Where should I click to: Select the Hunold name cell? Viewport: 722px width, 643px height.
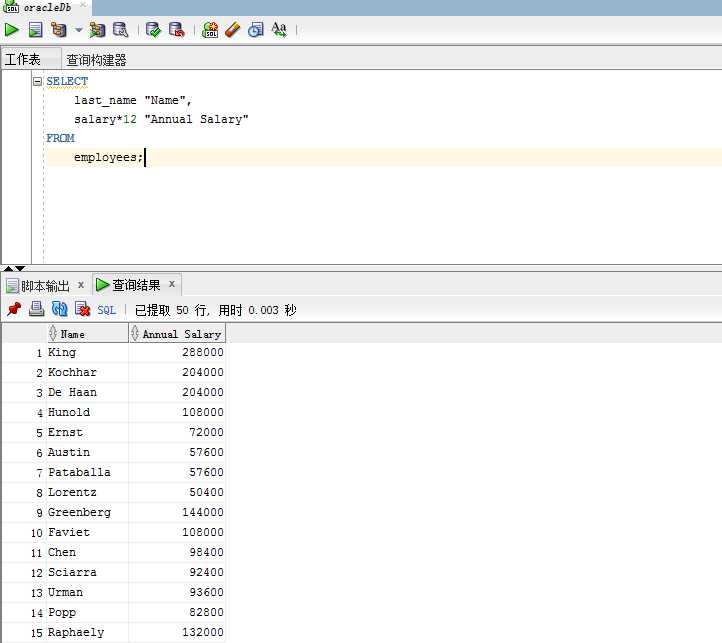pyautogui.click(x=87, y=412)
